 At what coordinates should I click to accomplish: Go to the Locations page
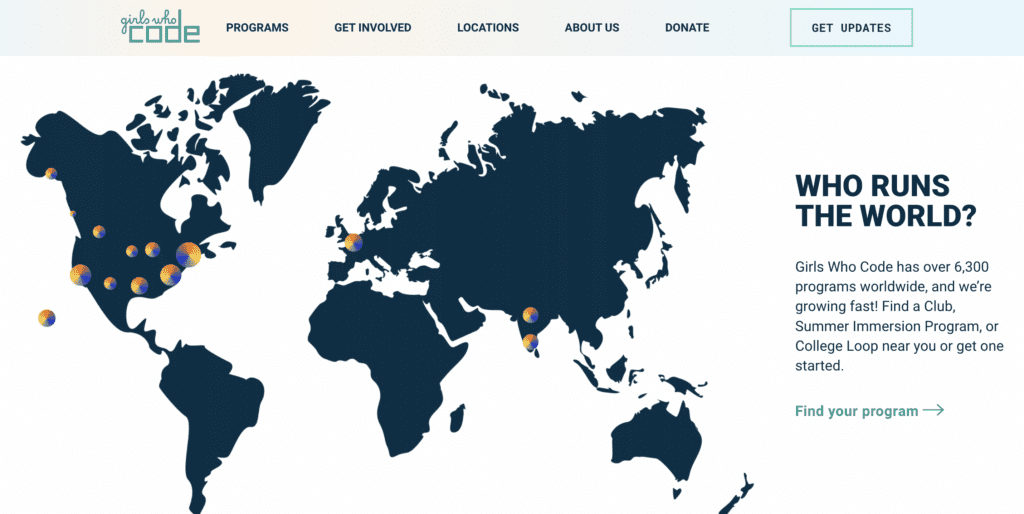coord(488,28)
